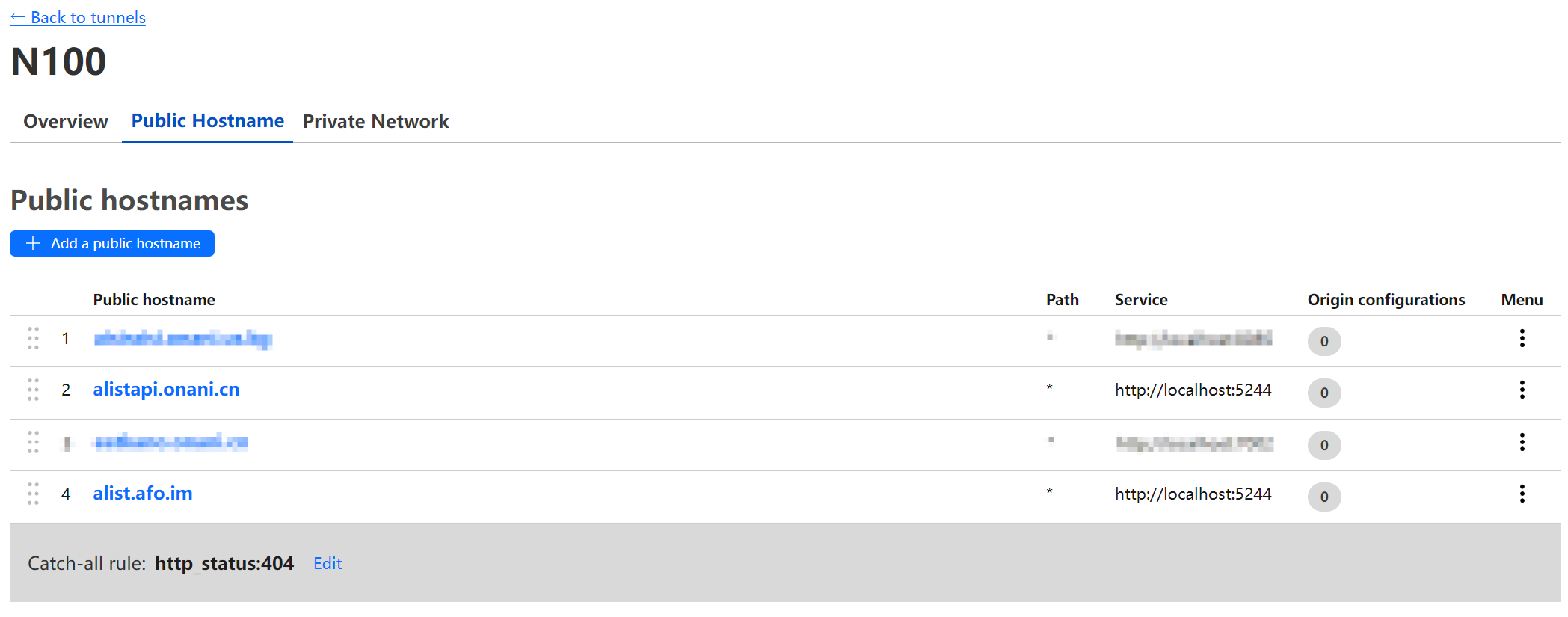
Task: Switch to the Private Network tab
Action: point(375,121)
